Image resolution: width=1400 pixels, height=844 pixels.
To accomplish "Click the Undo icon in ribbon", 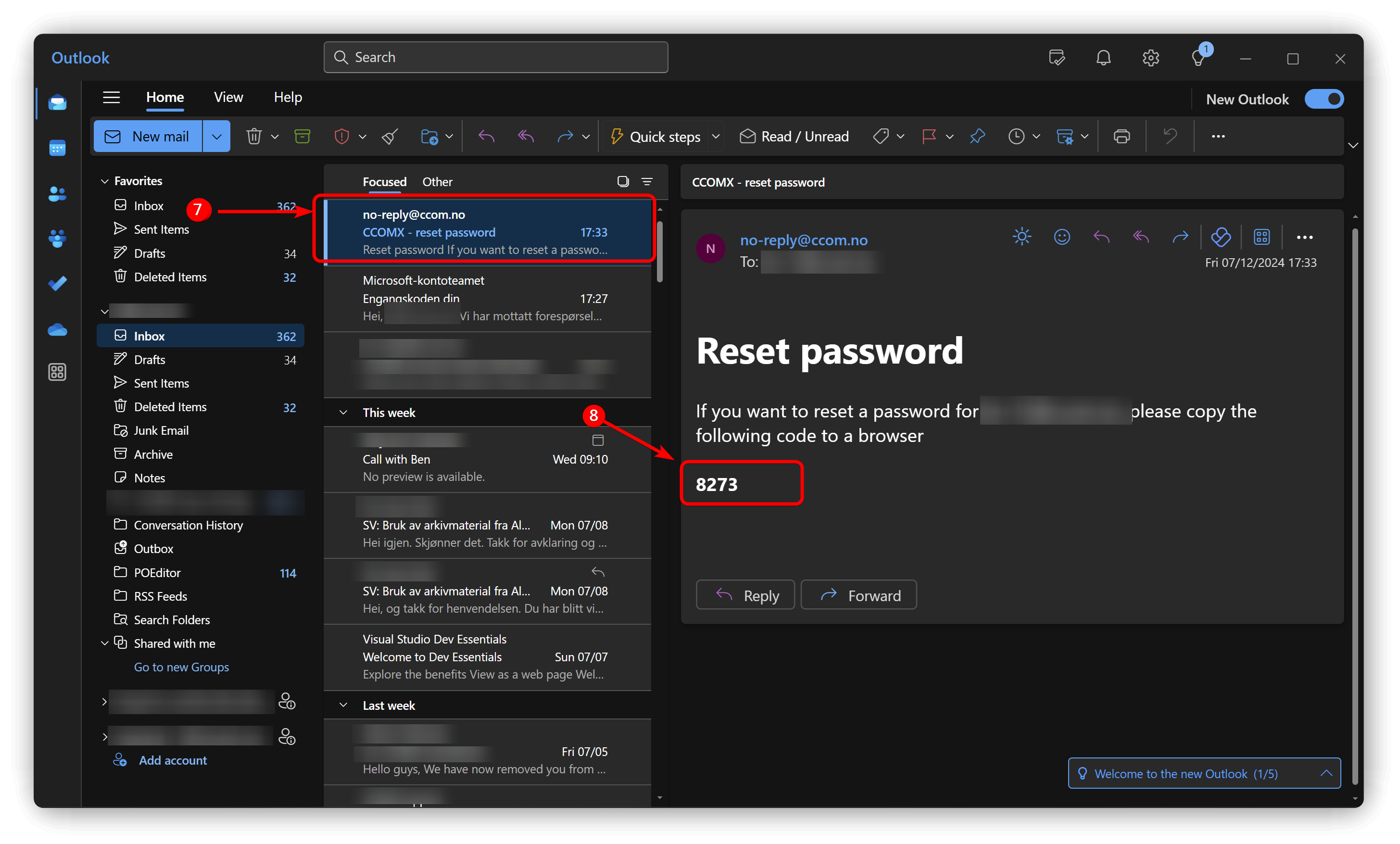I will point(1170,136).
